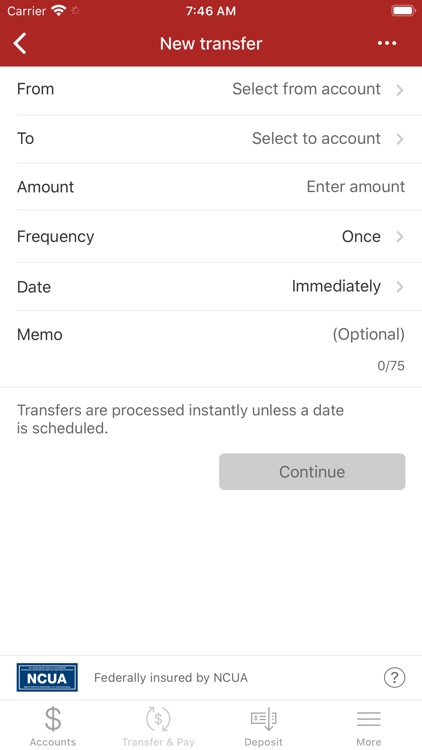Viewport: 422px width, 750px height.
Task: Open the three-dot options menu
Action: (x=387, y=44)
